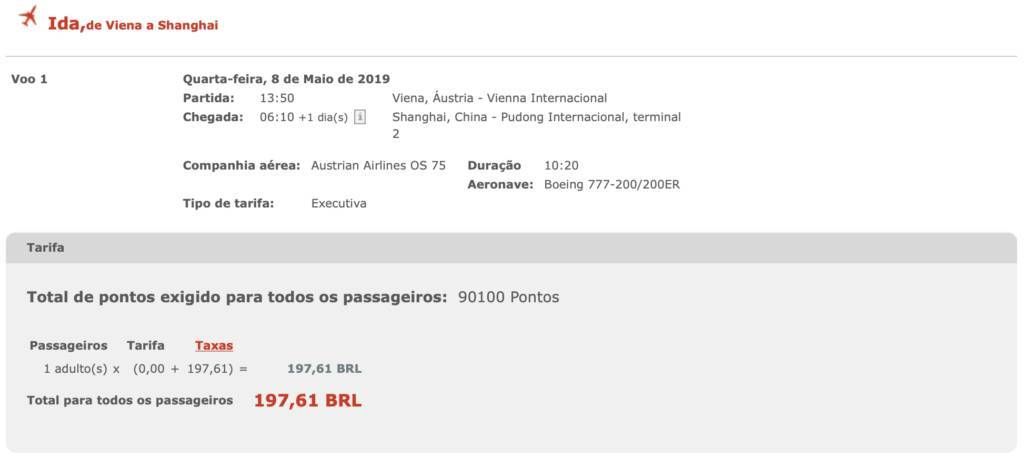The height and width of the screenshot is (456, 1024).
Task: Click the Voo 1 label
Action: [x=29, y=79]
